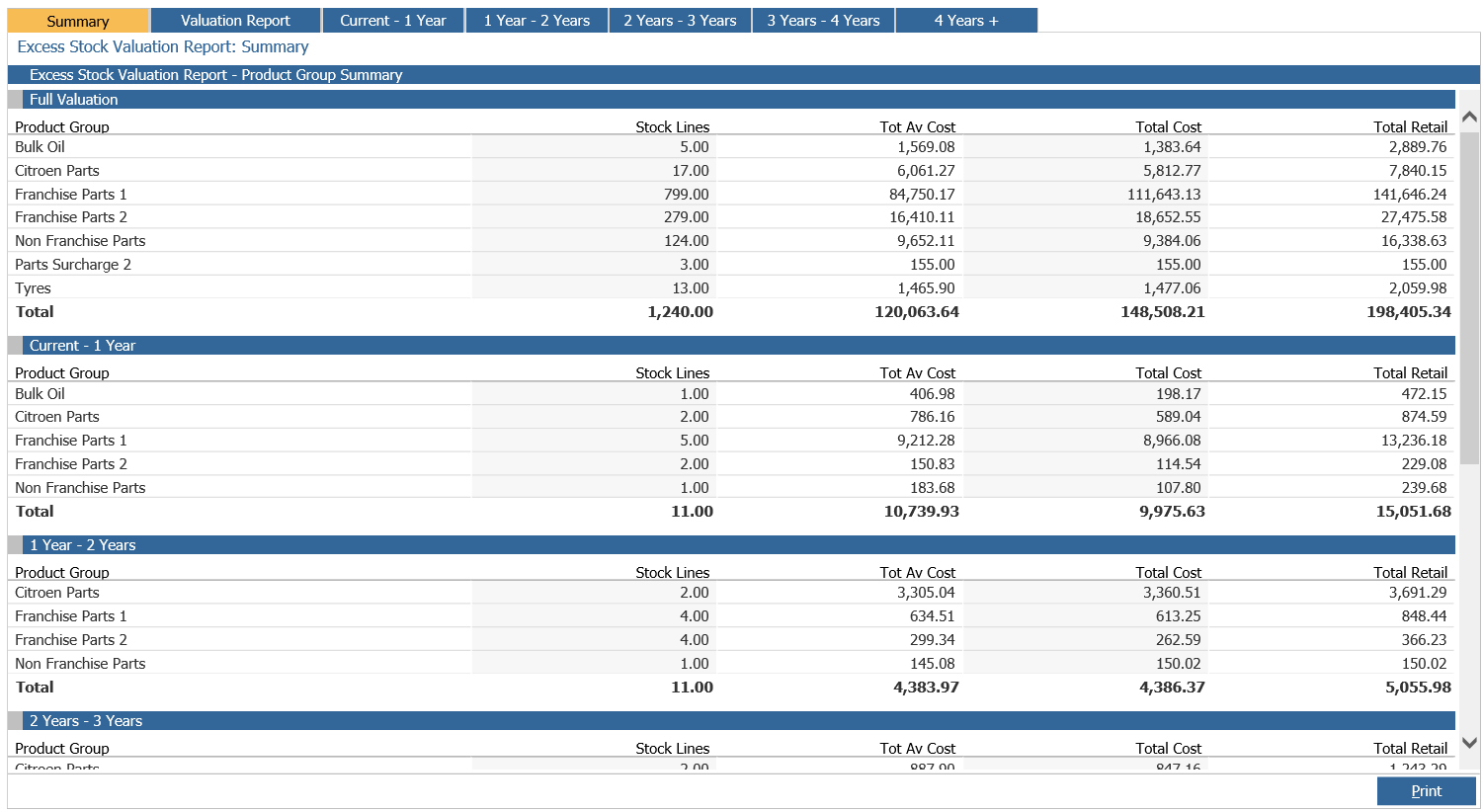Click the vertical scrollbar thumb
This screenshot has height=812, width=1483.
coord(1469,296)
